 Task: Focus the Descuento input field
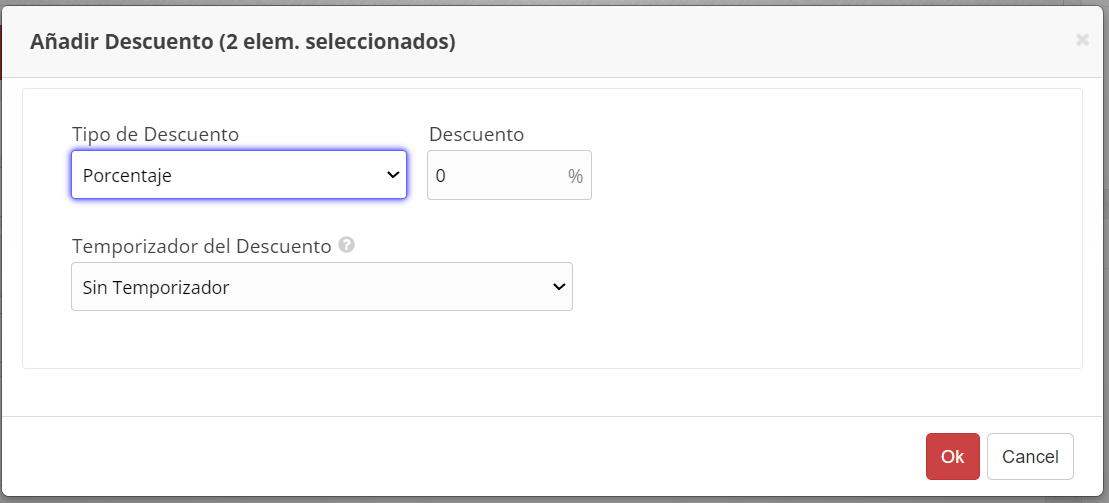pos(509,175)
